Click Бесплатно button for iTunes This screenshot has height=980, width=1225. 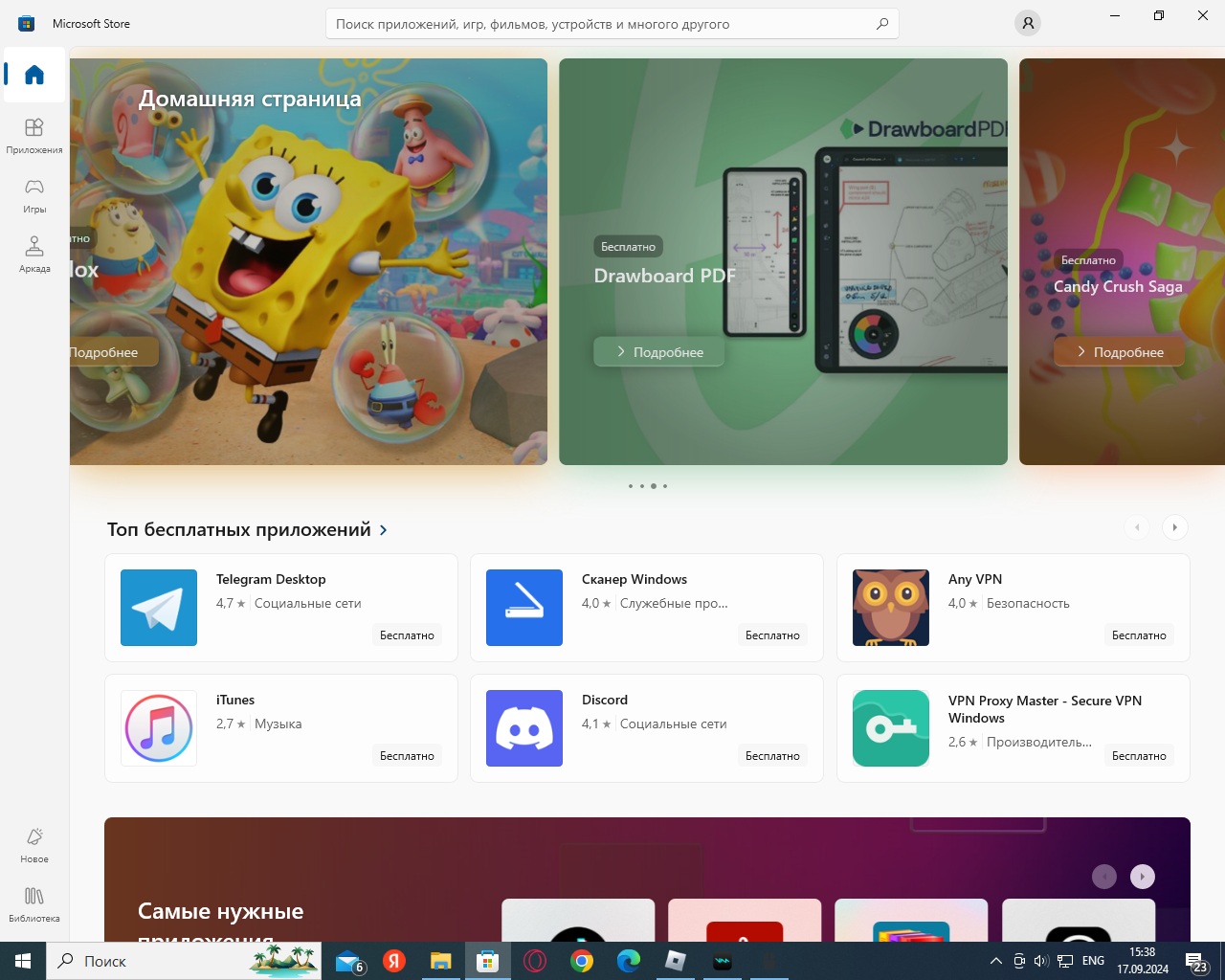[x=407, y=756]
